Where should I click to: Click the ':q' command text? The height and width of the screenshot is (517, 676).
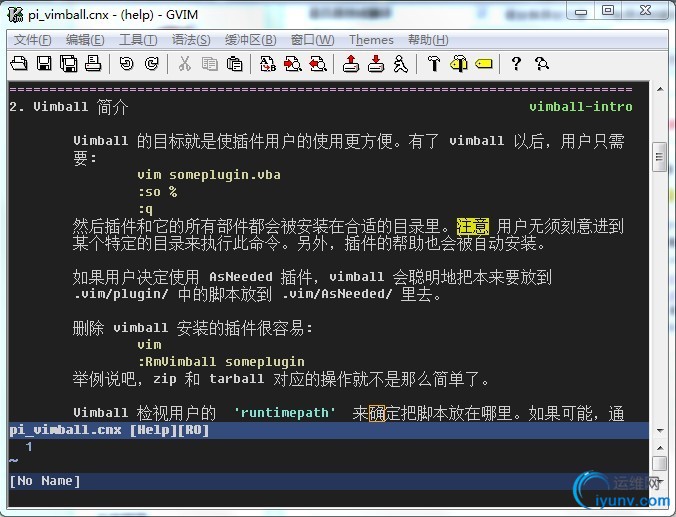(x=145, y=209)
